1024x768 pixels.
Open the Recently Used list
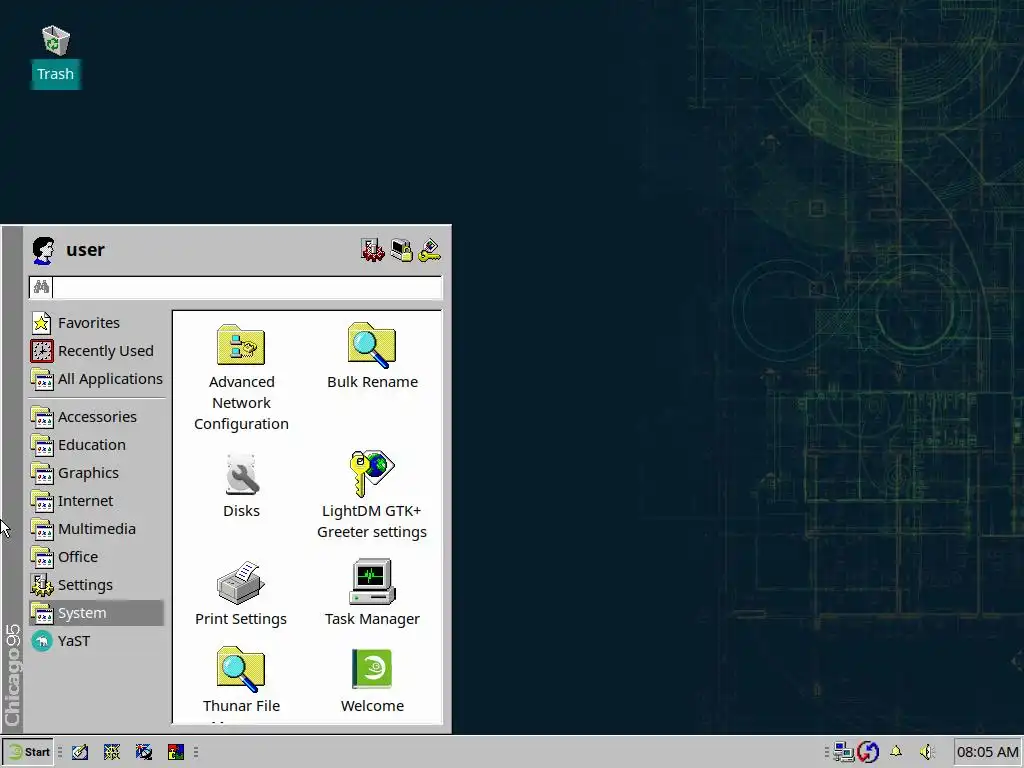[97, 351]
